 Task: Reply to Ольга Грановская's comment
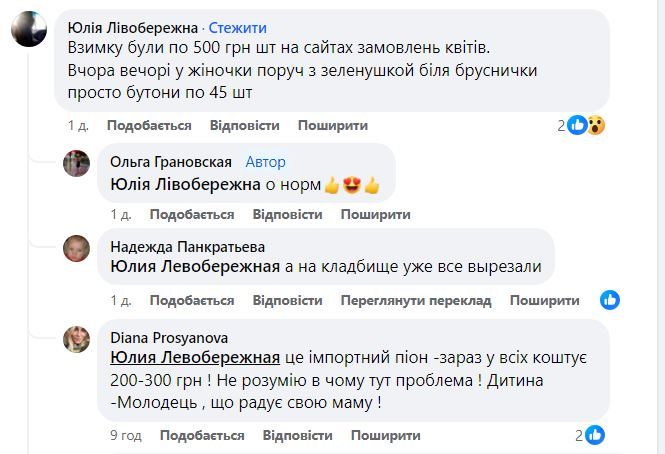click(287, 215)
